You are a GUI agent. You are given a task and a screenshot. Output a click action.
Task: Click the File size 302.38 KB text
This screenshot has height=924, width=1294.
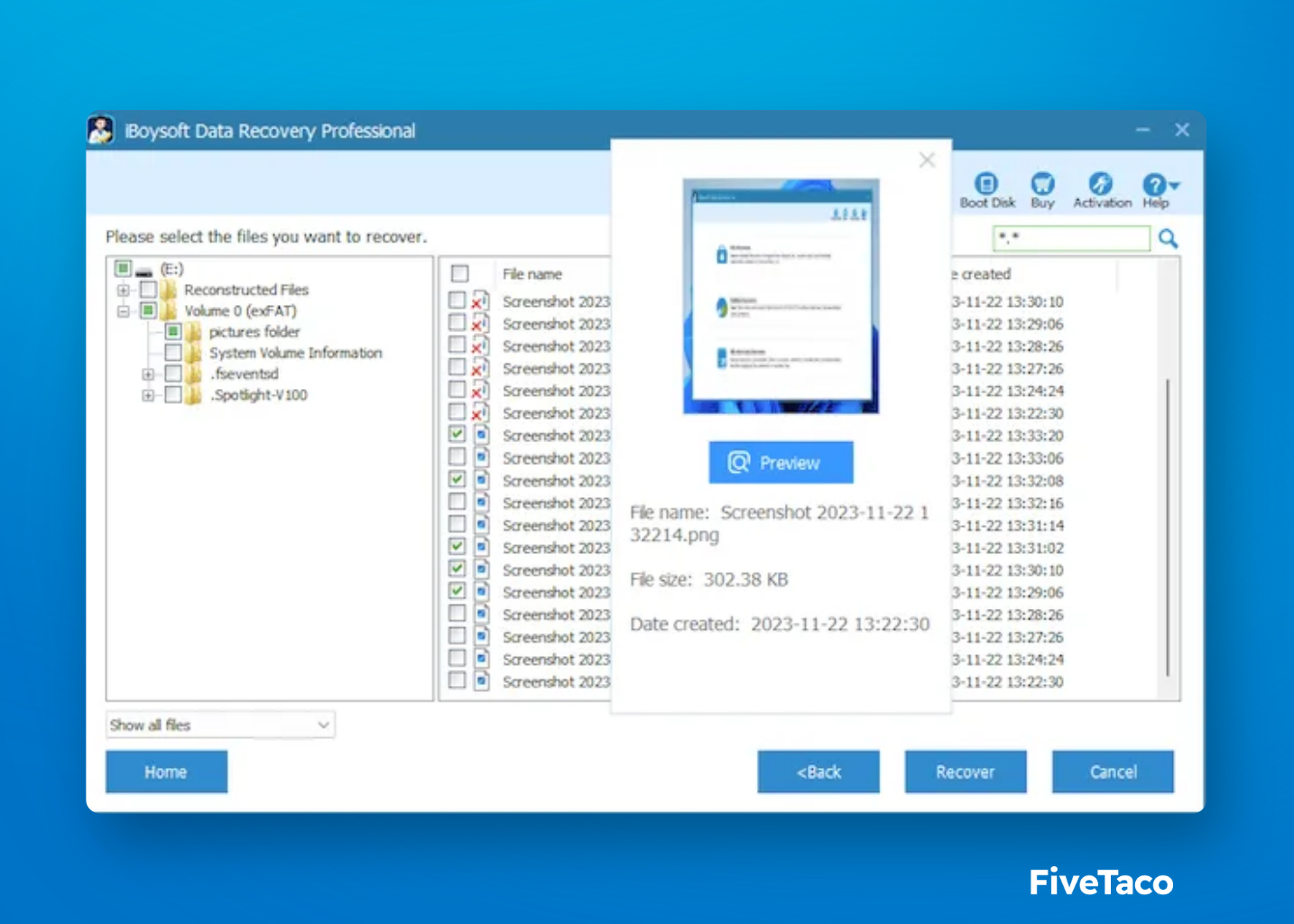[x=709, y=579]
